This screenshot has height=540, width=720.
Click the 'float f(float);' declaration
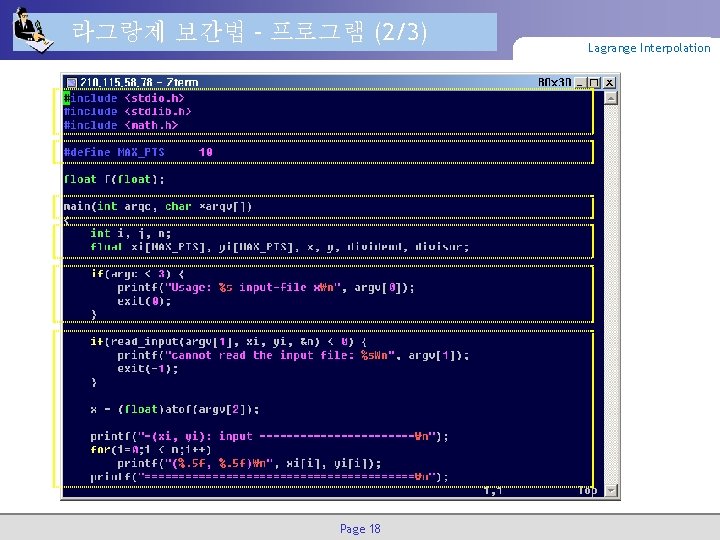tap(114, 180)
